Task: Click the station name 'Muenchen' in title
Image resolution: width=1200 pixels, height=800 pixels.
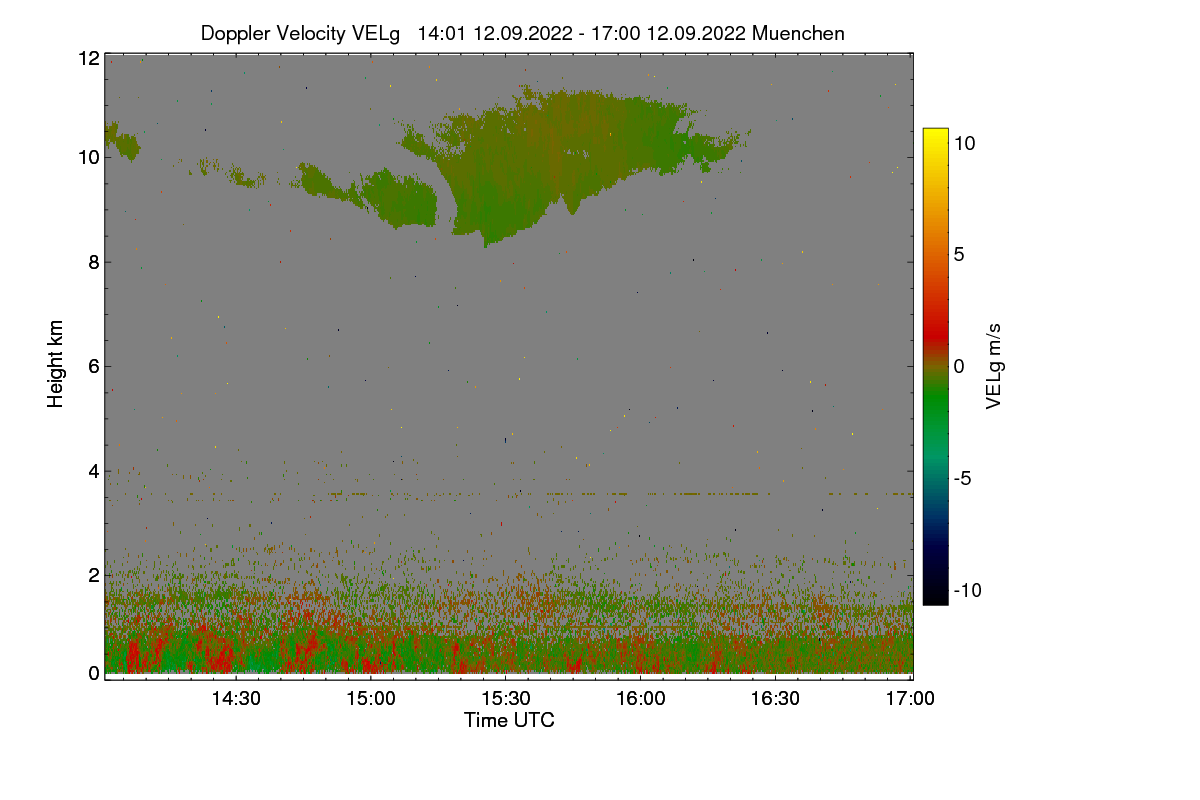Action: (799, 33)
